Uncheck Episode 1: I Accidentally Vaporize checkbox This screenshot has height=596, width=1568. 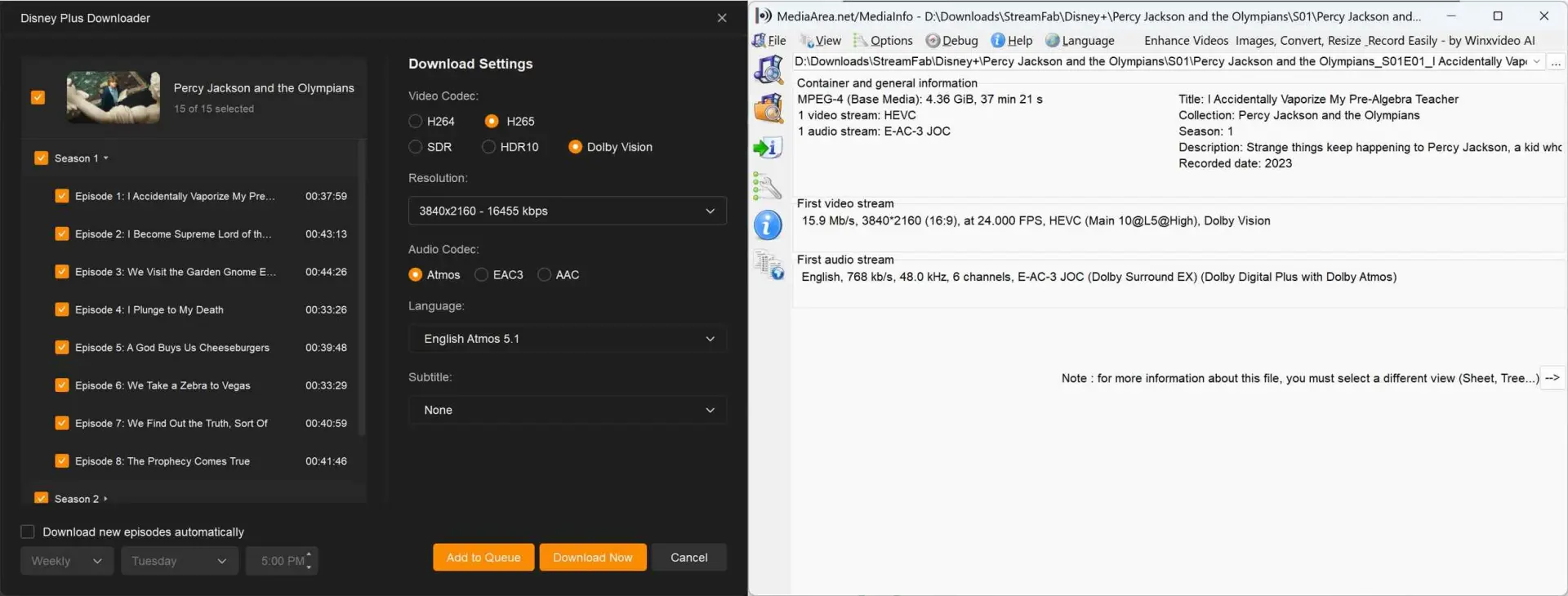coord(61,196)
